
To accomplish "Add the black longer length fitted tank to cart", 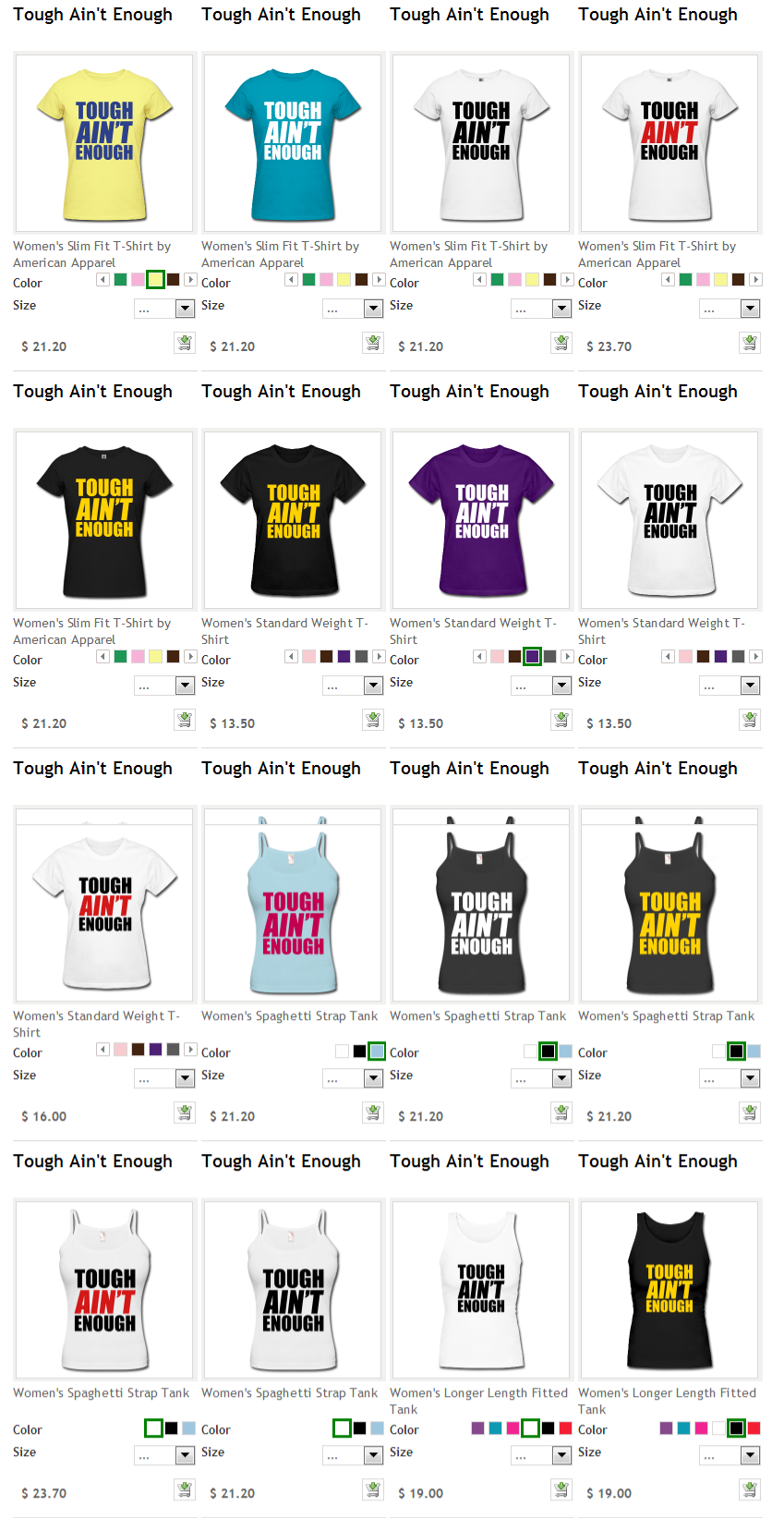I will pyautogui.click(x=750, y=1489).
